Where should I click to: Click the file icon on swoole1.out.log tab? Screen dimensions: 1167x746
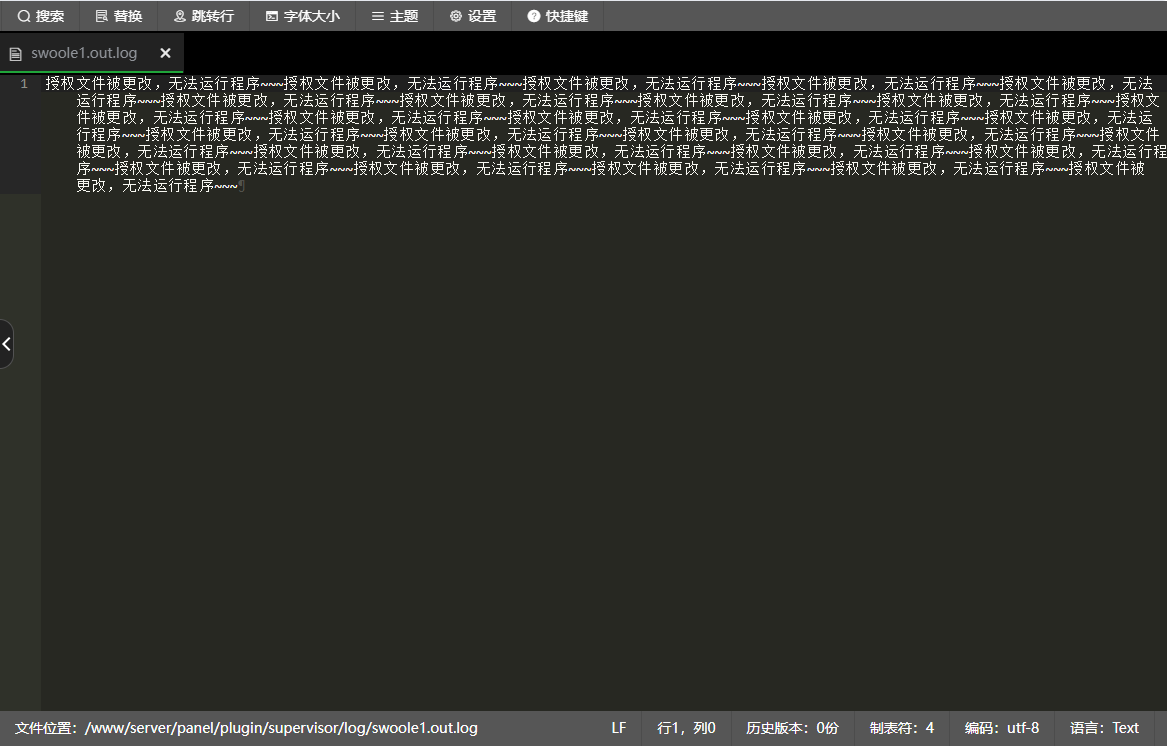pos(15,54)
